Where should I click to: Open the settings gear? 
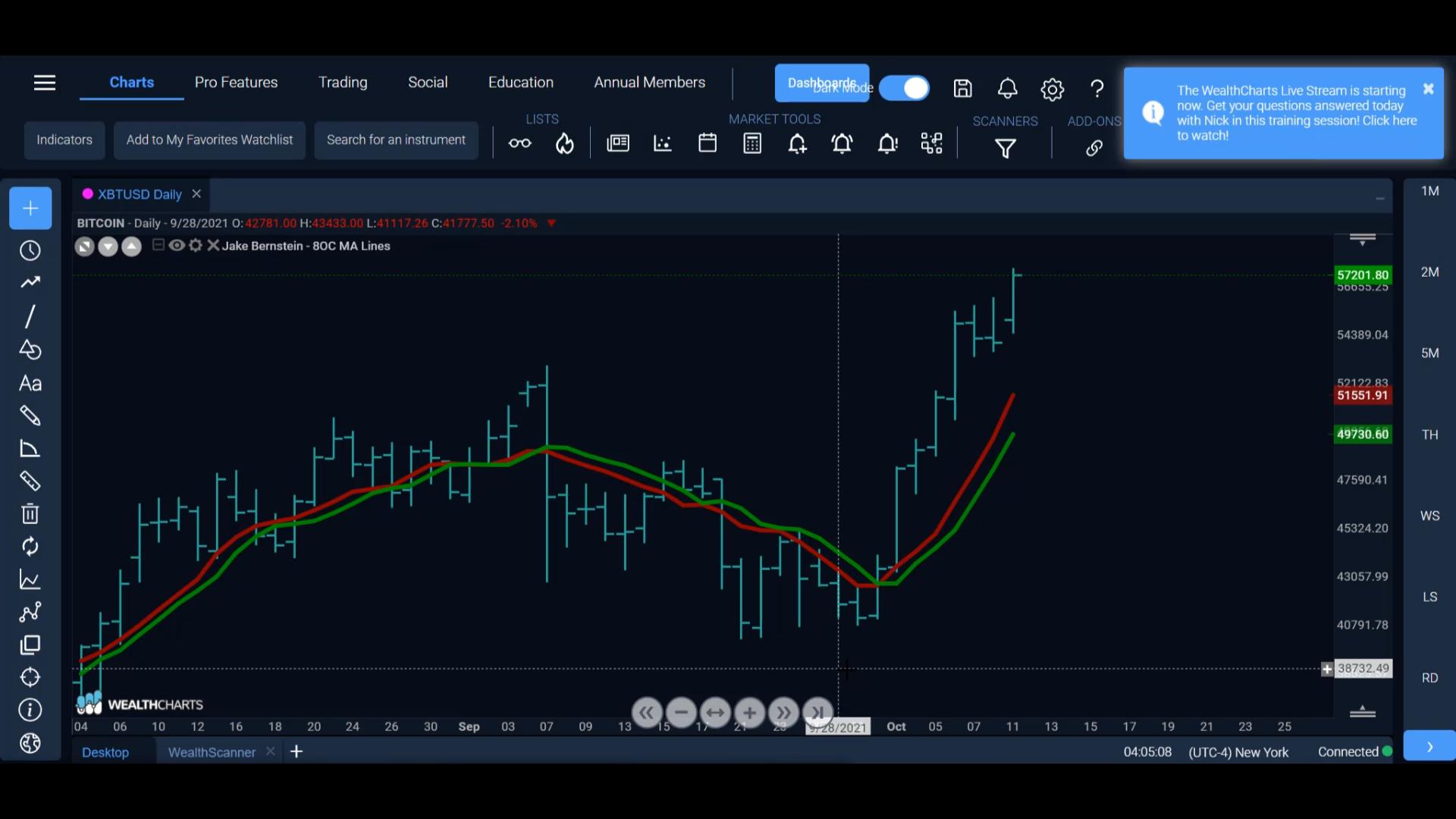point(1052,89)
